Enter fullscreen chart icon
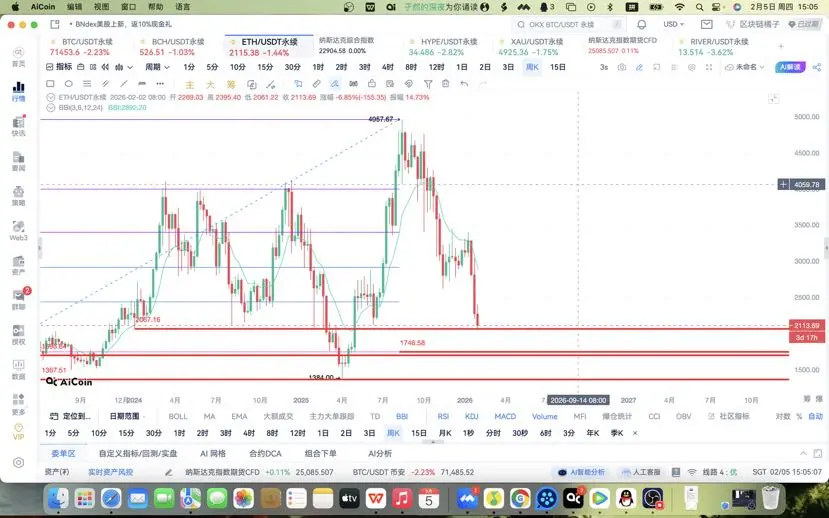 [709, 67]
